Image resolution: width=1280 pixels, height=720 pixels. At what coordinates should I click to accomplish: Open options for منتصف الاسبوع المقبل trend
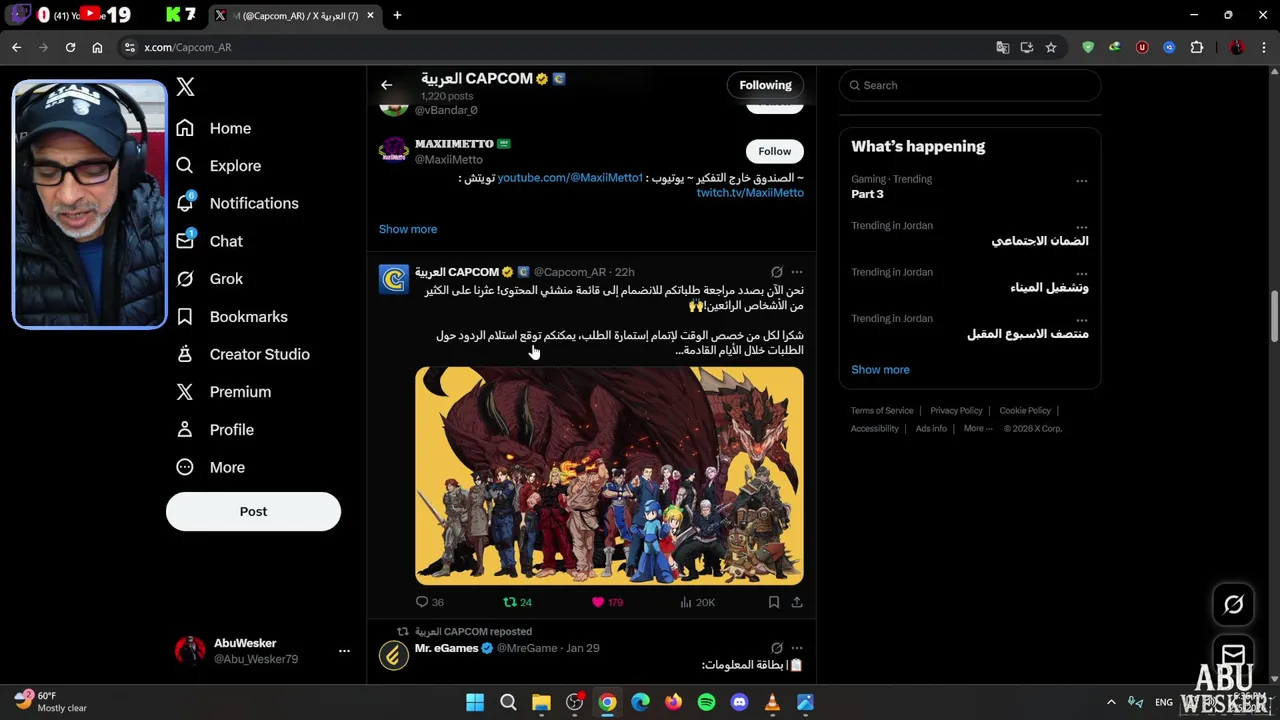click(1081, 320)
